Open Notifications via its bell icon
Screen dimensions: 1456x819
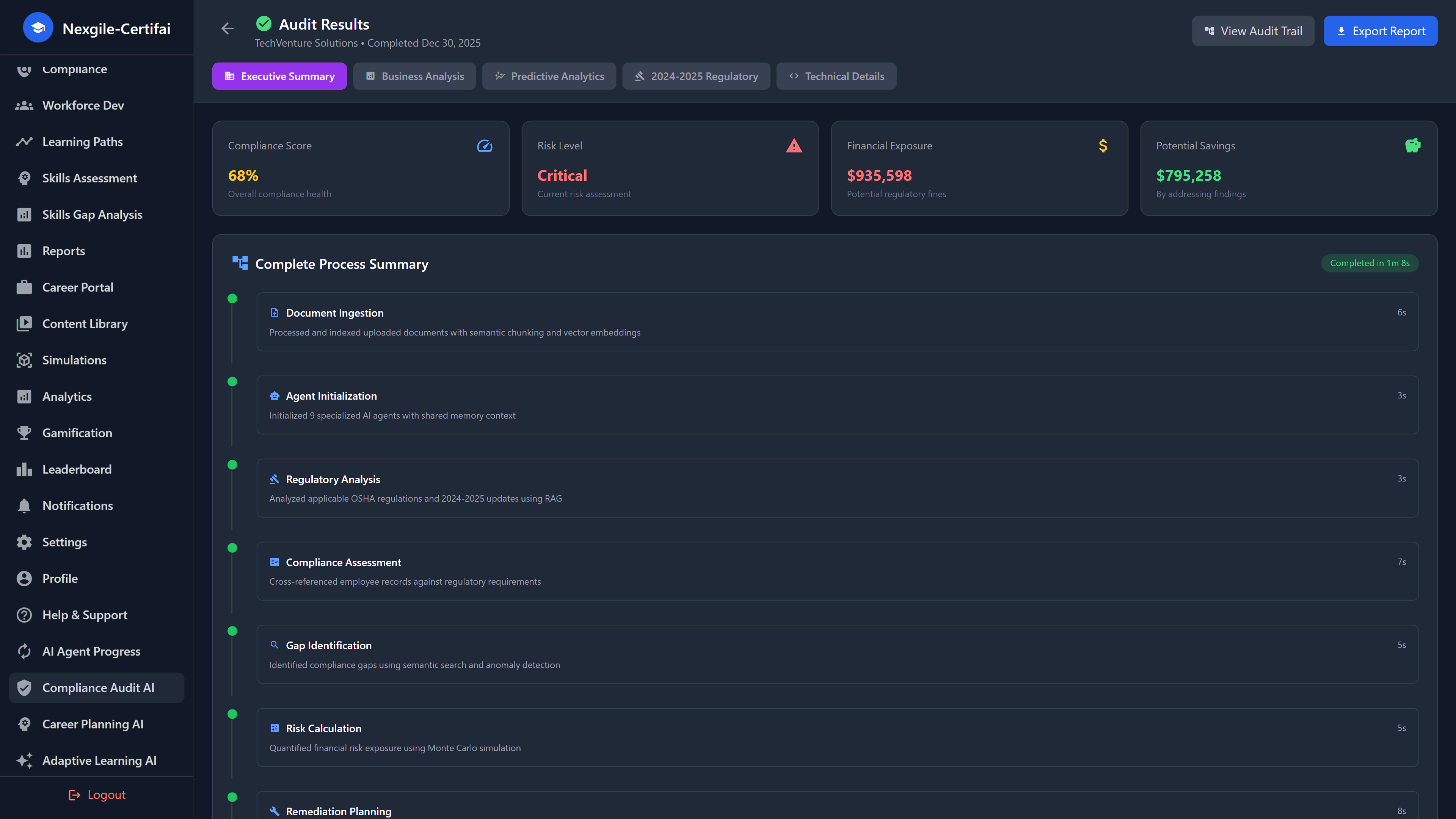point(24,506)
